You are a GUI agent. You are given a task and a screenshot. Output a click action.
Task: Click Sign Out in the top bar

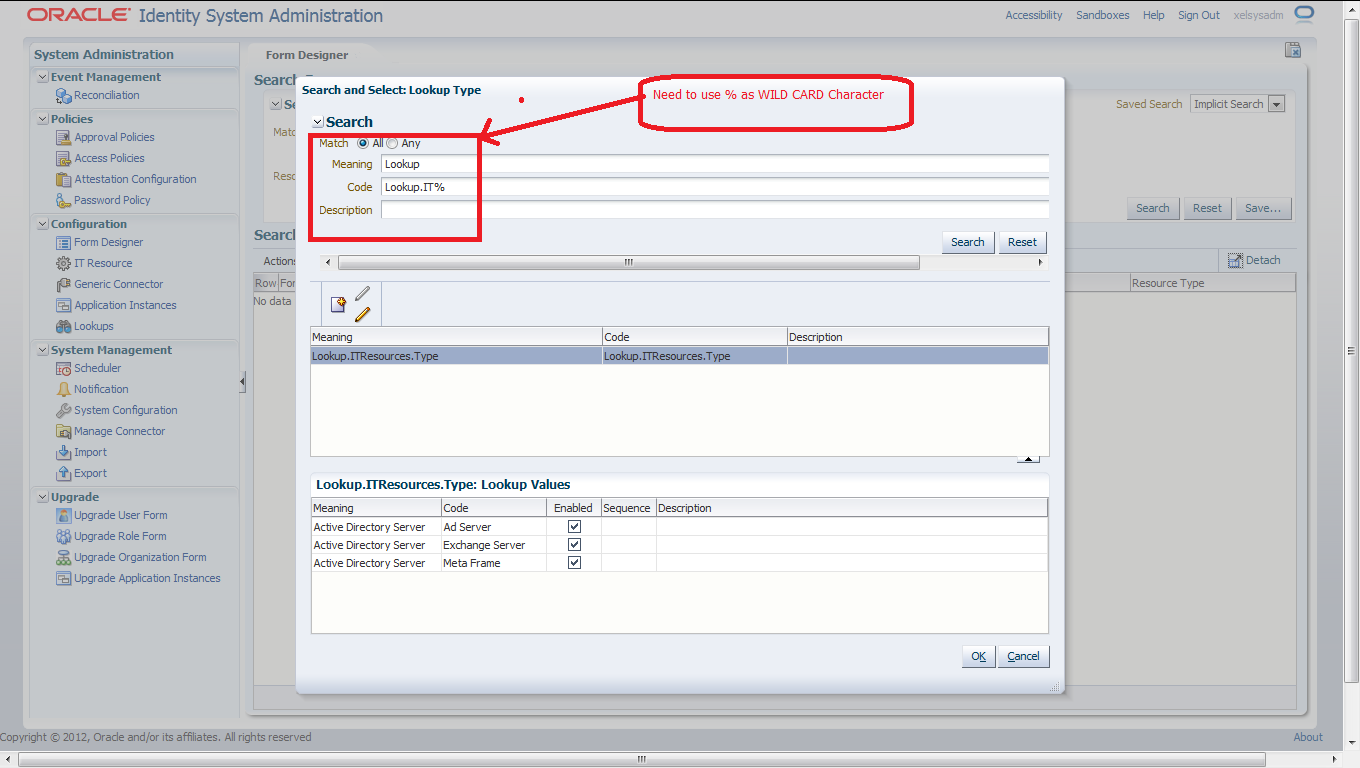click(x=1198, y=15)
